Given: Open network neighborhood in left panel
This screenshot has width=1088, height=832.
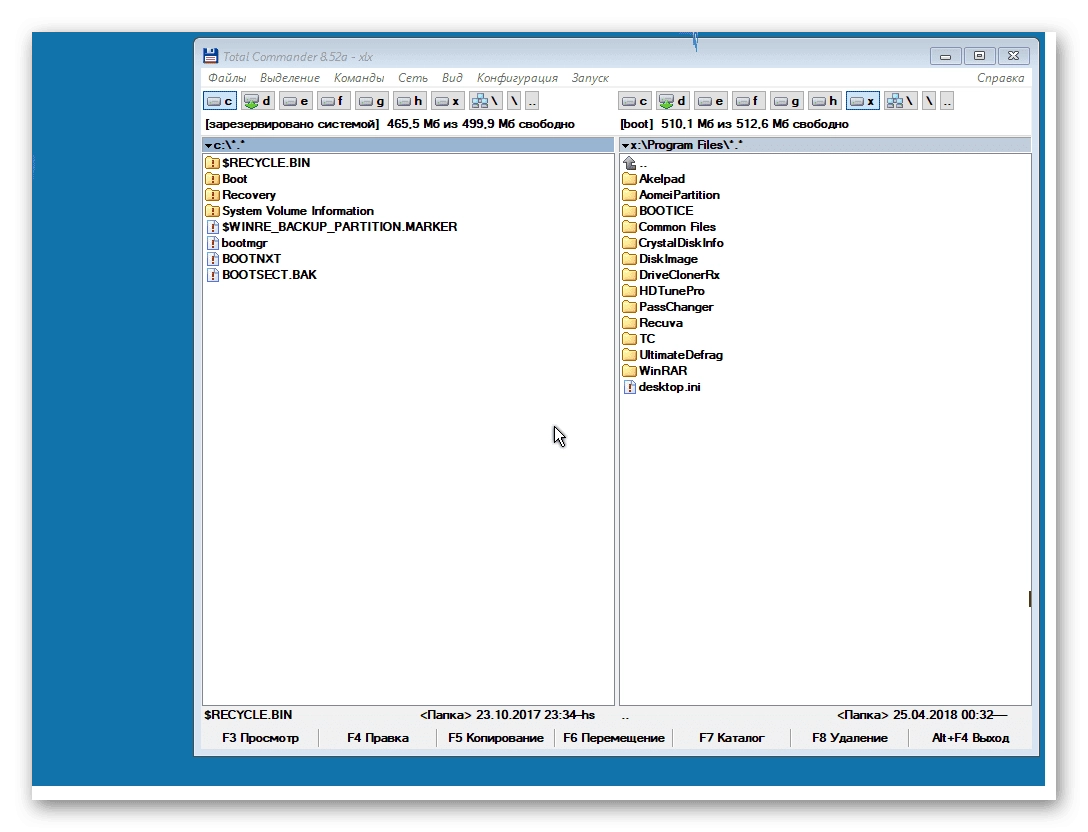Looking at the screenshot, I should pyautogui.click(x=486, y=101).
